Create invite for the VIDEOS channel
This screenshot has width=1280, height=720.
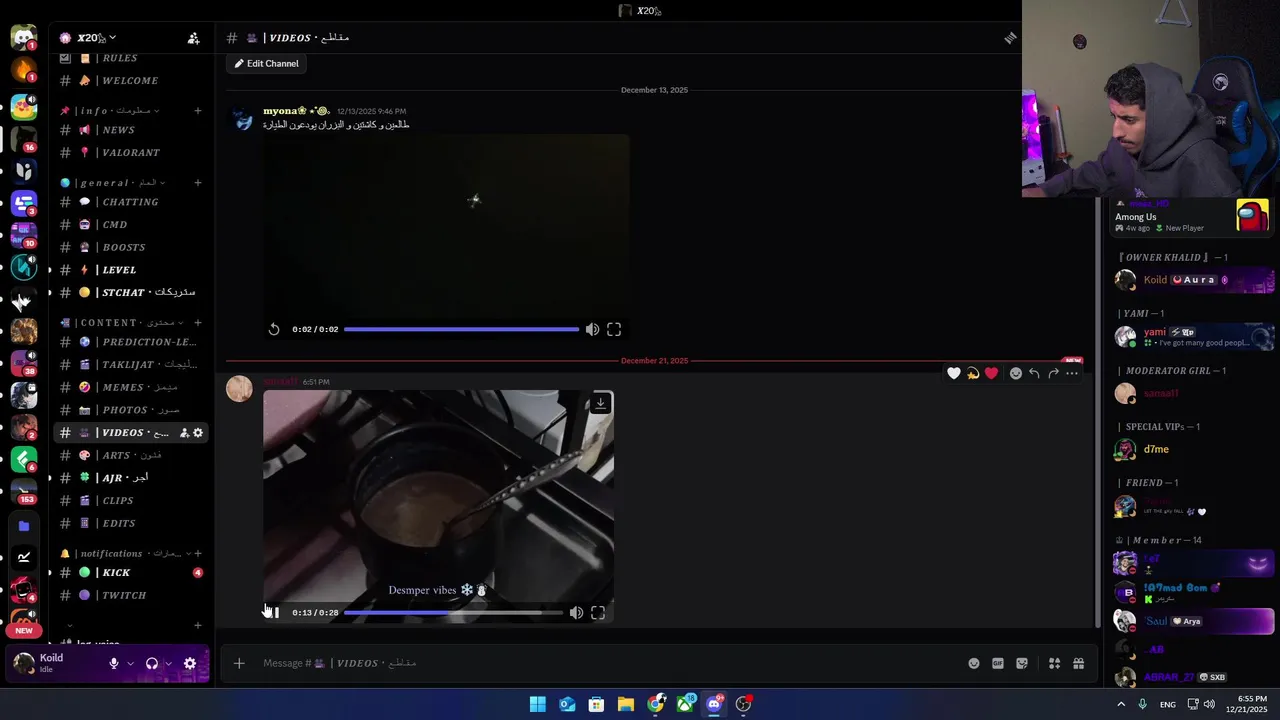click(x=184, y=433)
